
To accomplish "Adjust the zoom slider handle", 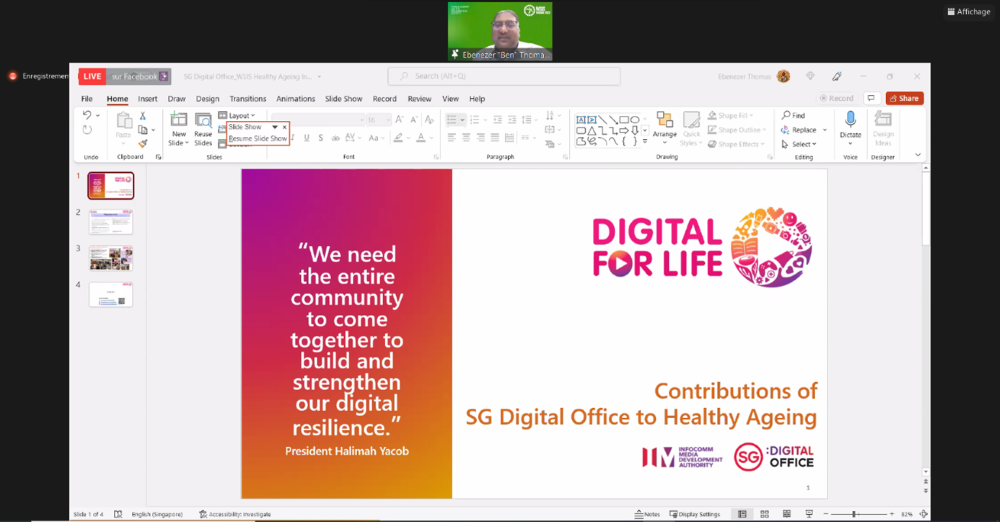I will 853,514.
